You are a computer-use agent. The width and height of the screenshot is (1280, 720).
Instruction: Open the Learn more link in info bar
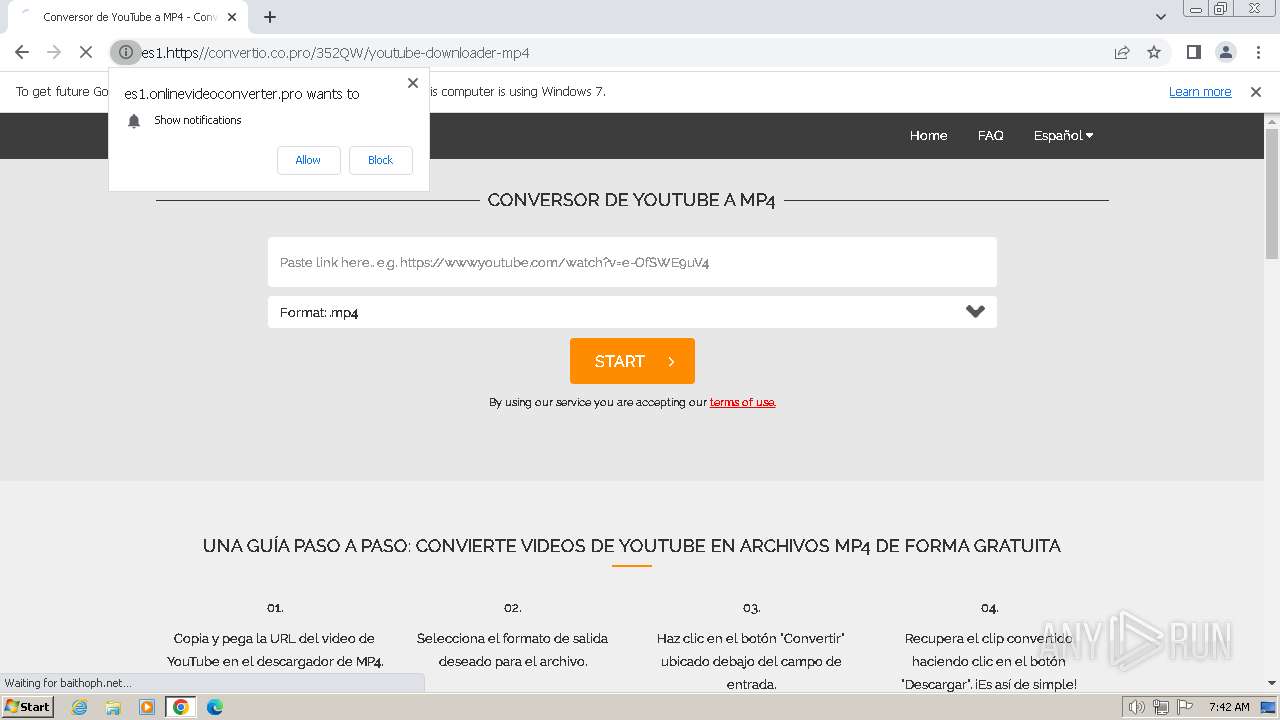[1200, 91]
